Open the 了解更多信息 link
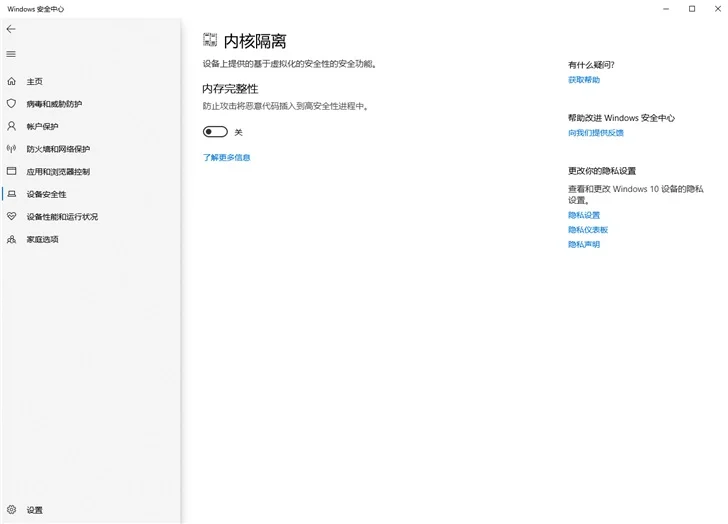728x524 pixels. pyautogui.click(x=227, y=157)
